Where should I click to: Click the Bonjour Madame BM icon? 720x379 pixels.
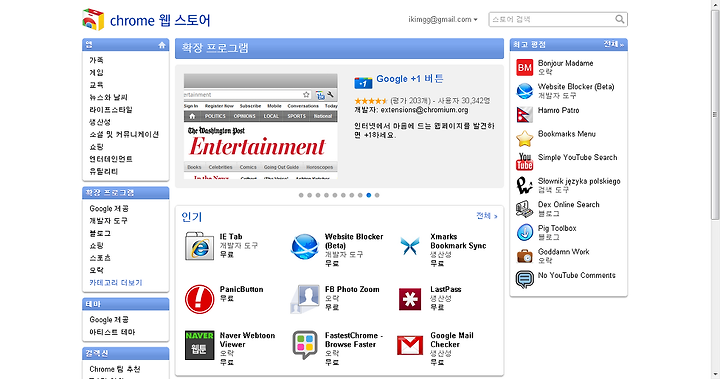click(x=524, y=68)
